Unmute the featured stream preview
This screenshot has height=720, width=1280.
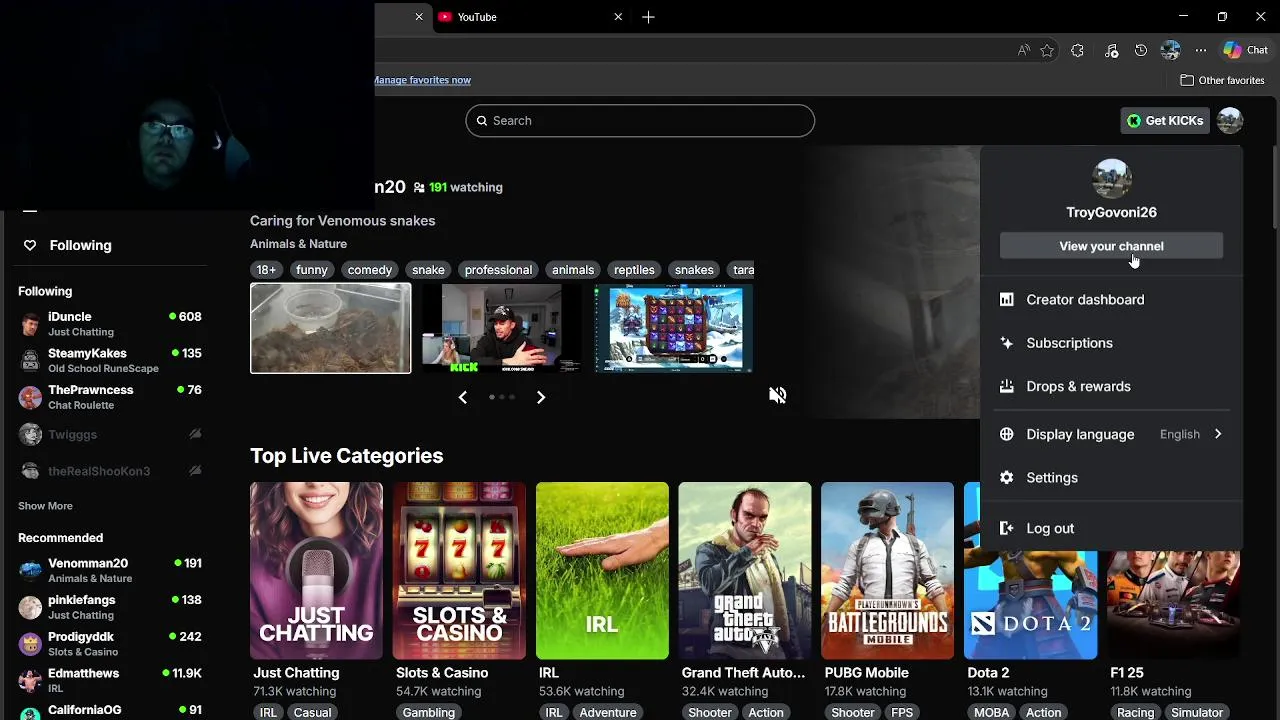pyautogui.click(x=777, y=395)
